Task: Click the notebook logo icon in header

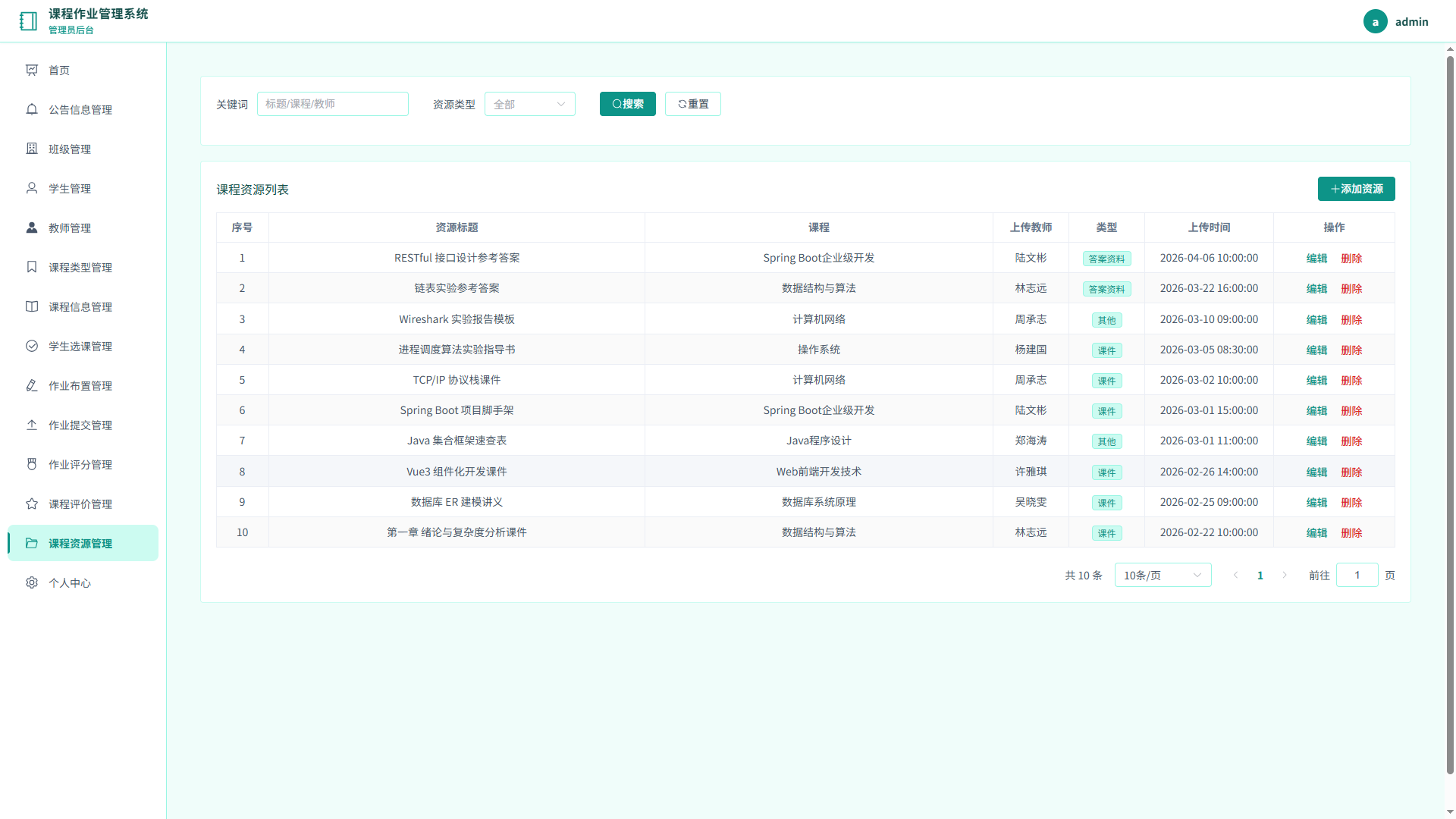Action: click(29, 21)
